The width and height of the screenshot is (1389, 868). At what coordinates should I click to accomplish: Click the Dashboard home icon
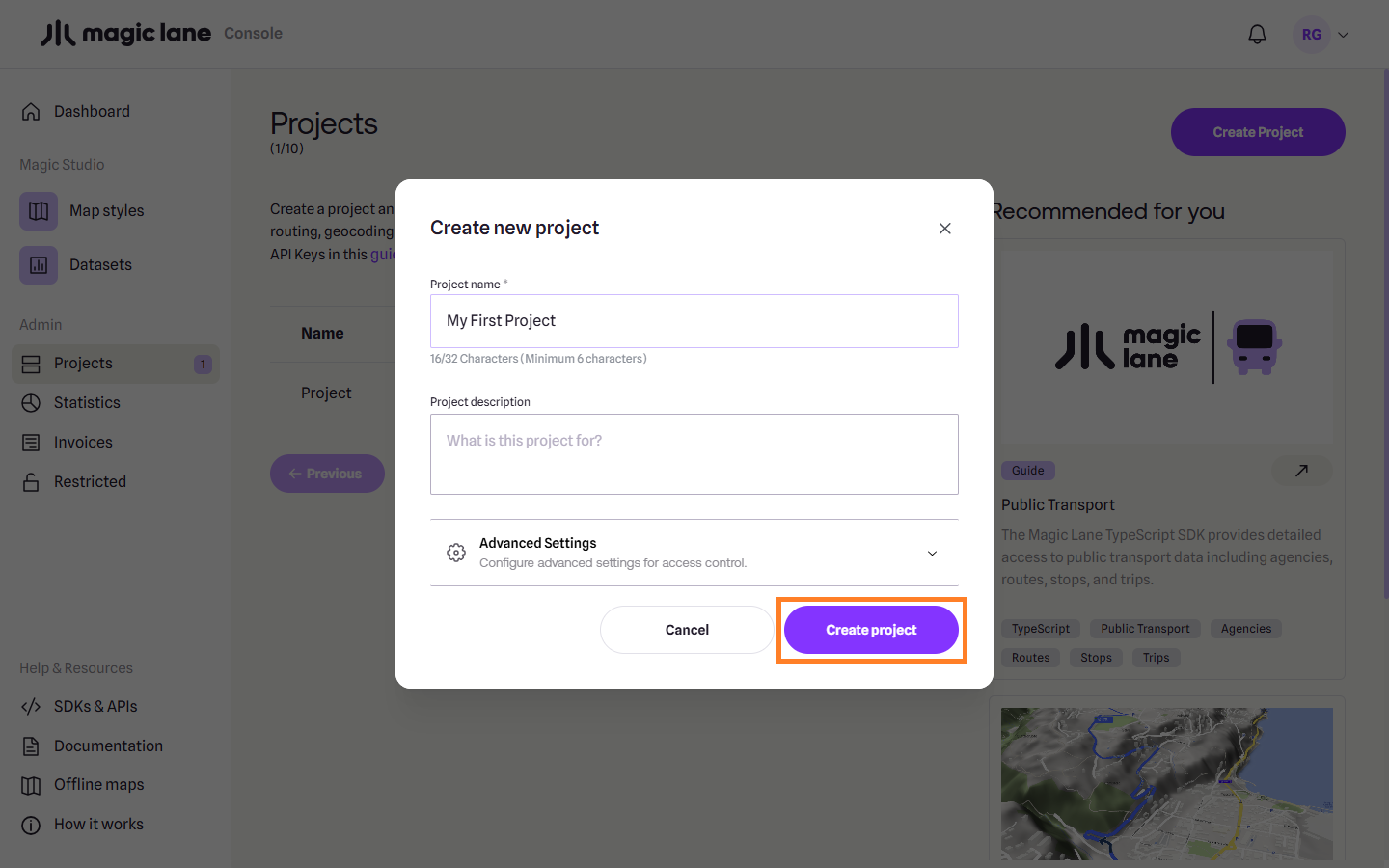tap(31, 112)
